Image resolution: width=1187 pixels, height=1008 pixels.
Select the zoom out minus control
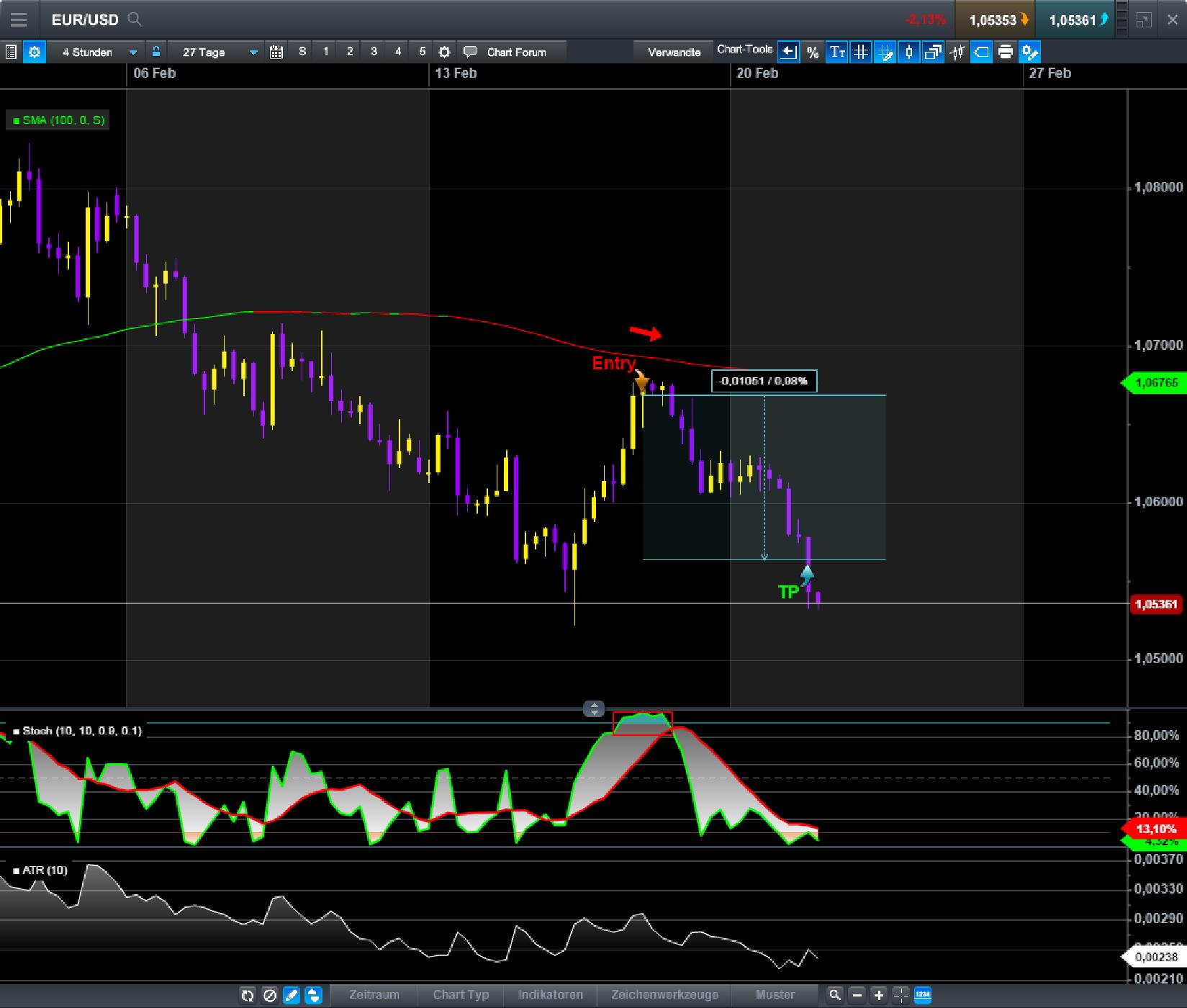[857, 994]
